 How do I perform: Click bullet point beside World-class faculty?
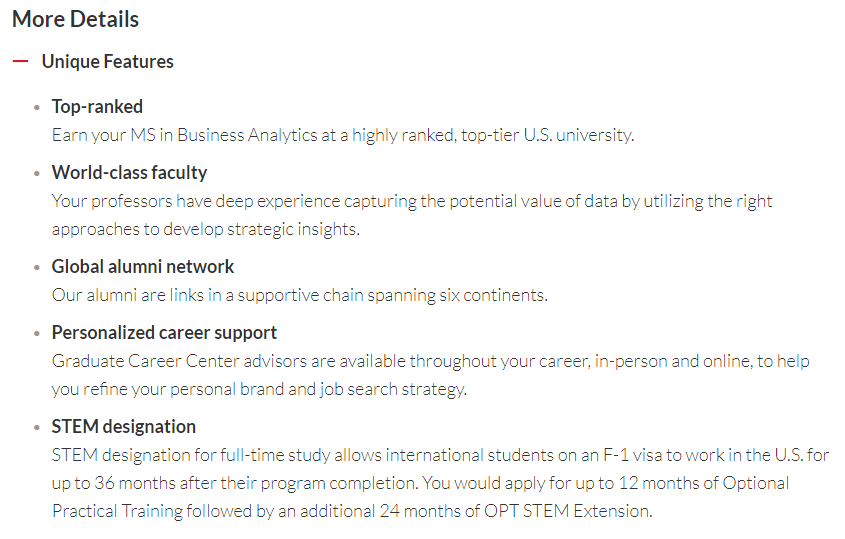[37, 174]
